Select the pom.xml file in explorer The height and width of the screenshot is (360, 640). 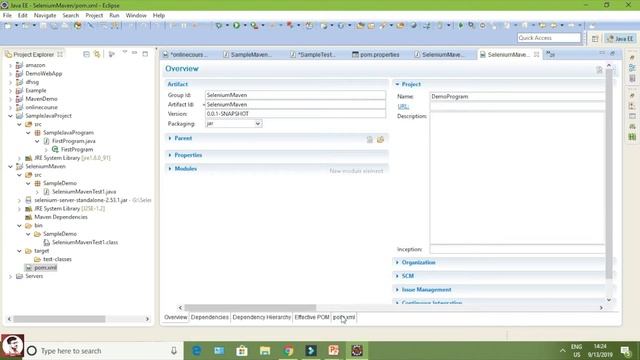(x=45, y=268)
